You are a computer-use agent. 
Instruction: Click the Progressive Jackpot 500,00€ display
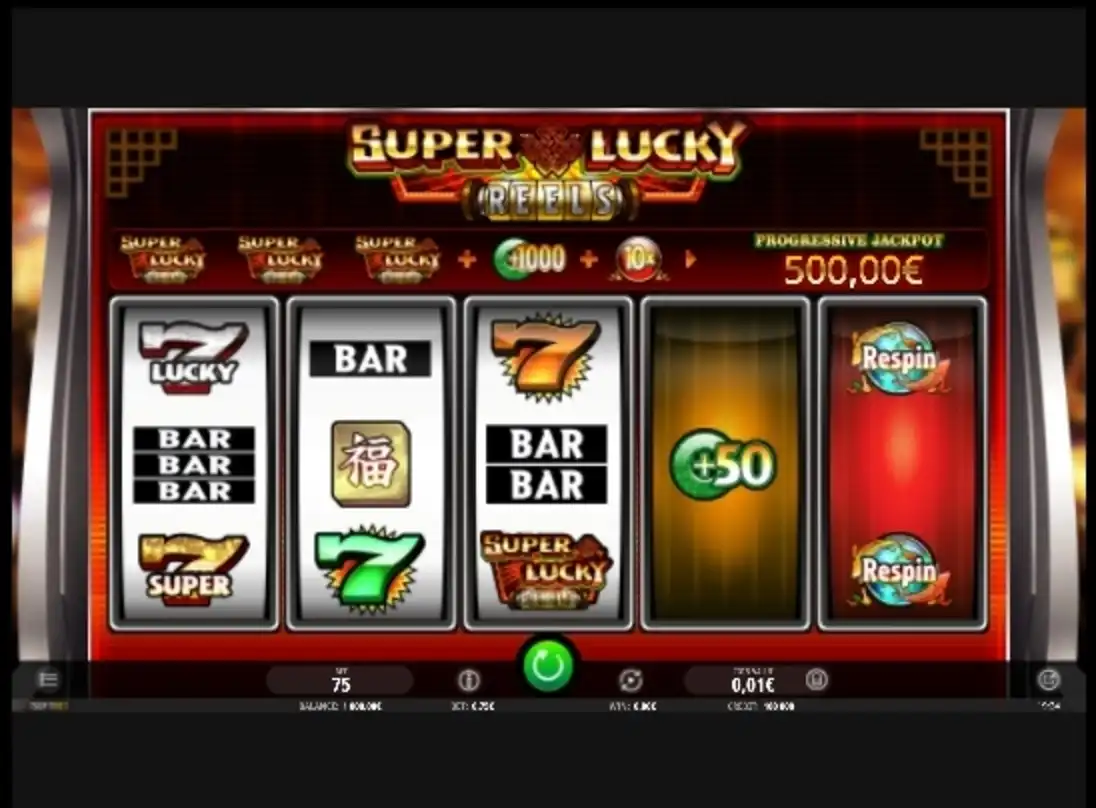(850, 261)
